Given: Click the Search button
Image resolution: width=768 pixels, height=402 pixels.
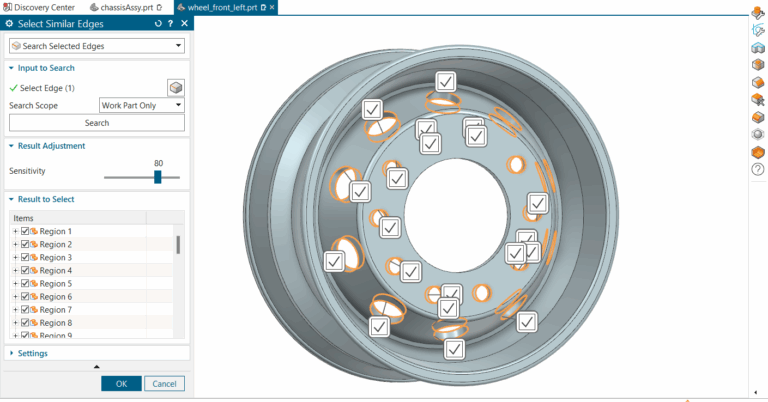Looking at the screenshot, I should (97, 123).
